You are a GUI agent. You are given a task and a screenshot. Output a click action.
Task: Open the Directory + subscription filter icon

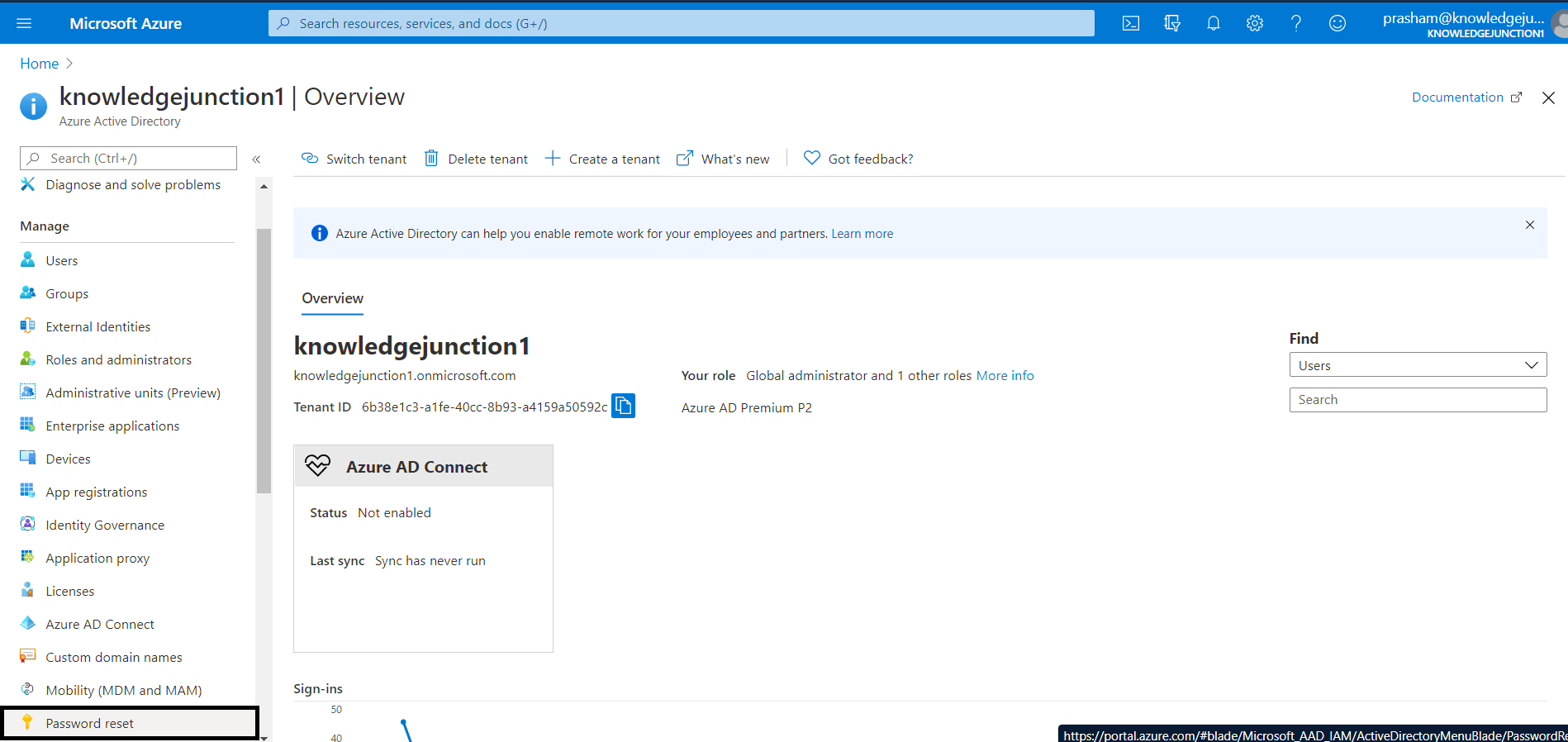pos(1172,23)
